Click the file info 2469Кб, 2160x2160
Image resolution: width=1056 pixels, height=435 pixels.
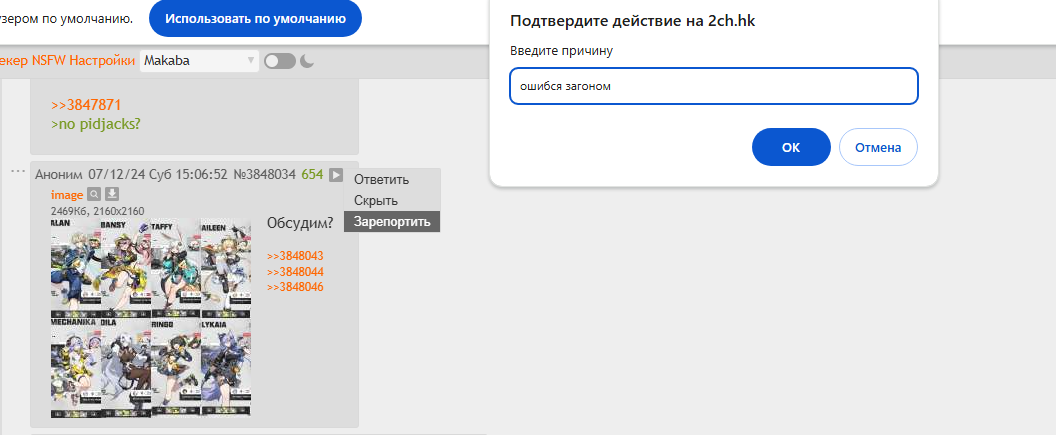[x=97, y=211]
